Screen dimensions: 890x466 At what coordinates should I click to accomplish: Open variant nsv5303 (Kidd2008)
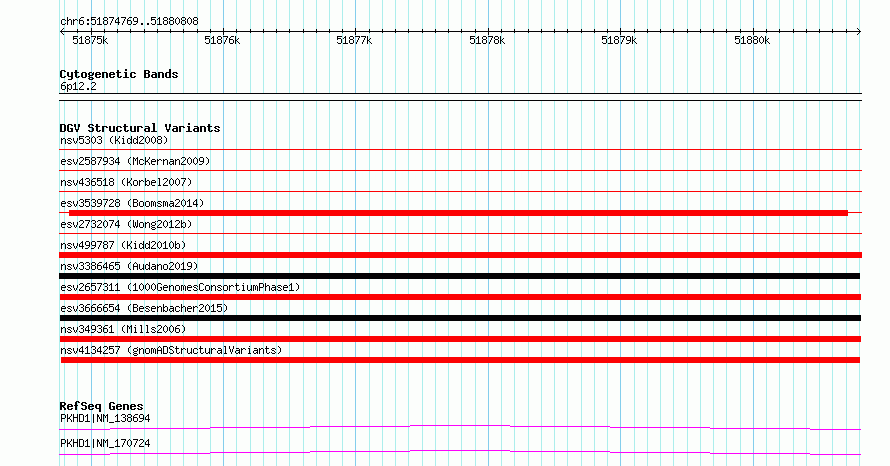coord(114,140)
